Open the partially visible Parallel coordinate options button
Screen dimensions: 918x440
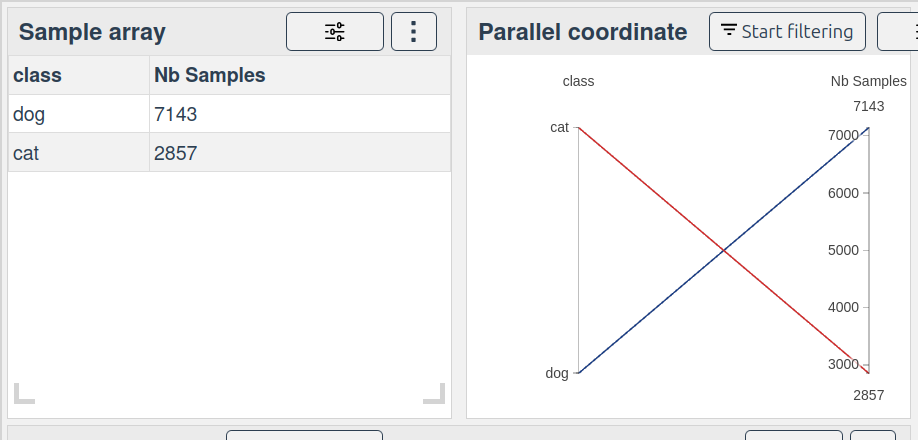pyautogui.click(x=898, y=32)
